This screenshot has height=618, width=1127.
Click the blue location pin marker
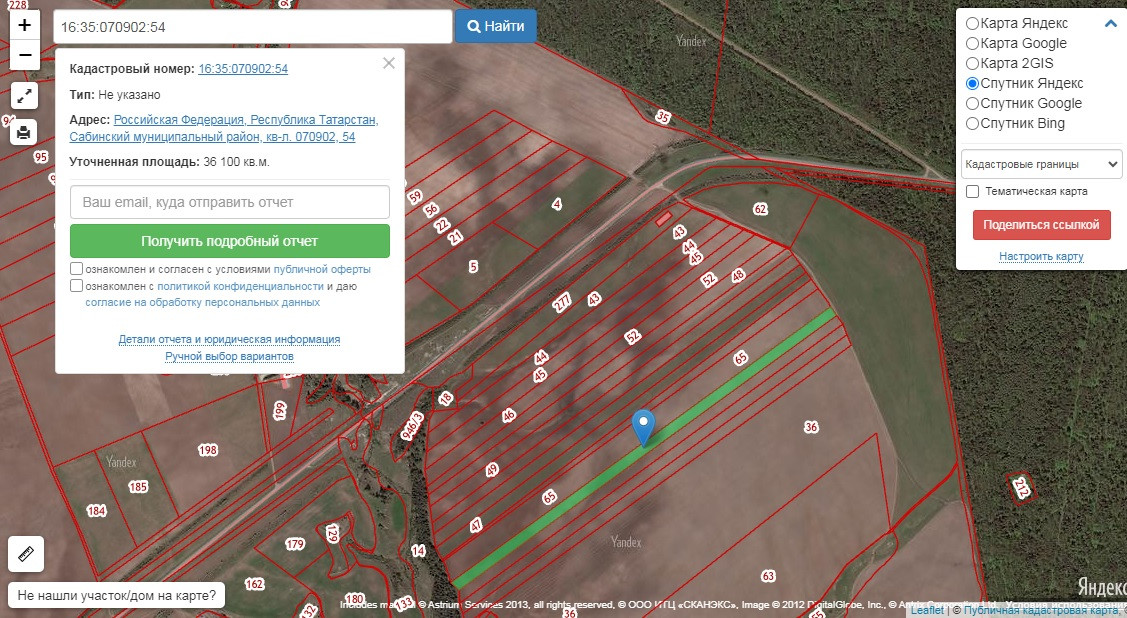click(x=643, y=428)
